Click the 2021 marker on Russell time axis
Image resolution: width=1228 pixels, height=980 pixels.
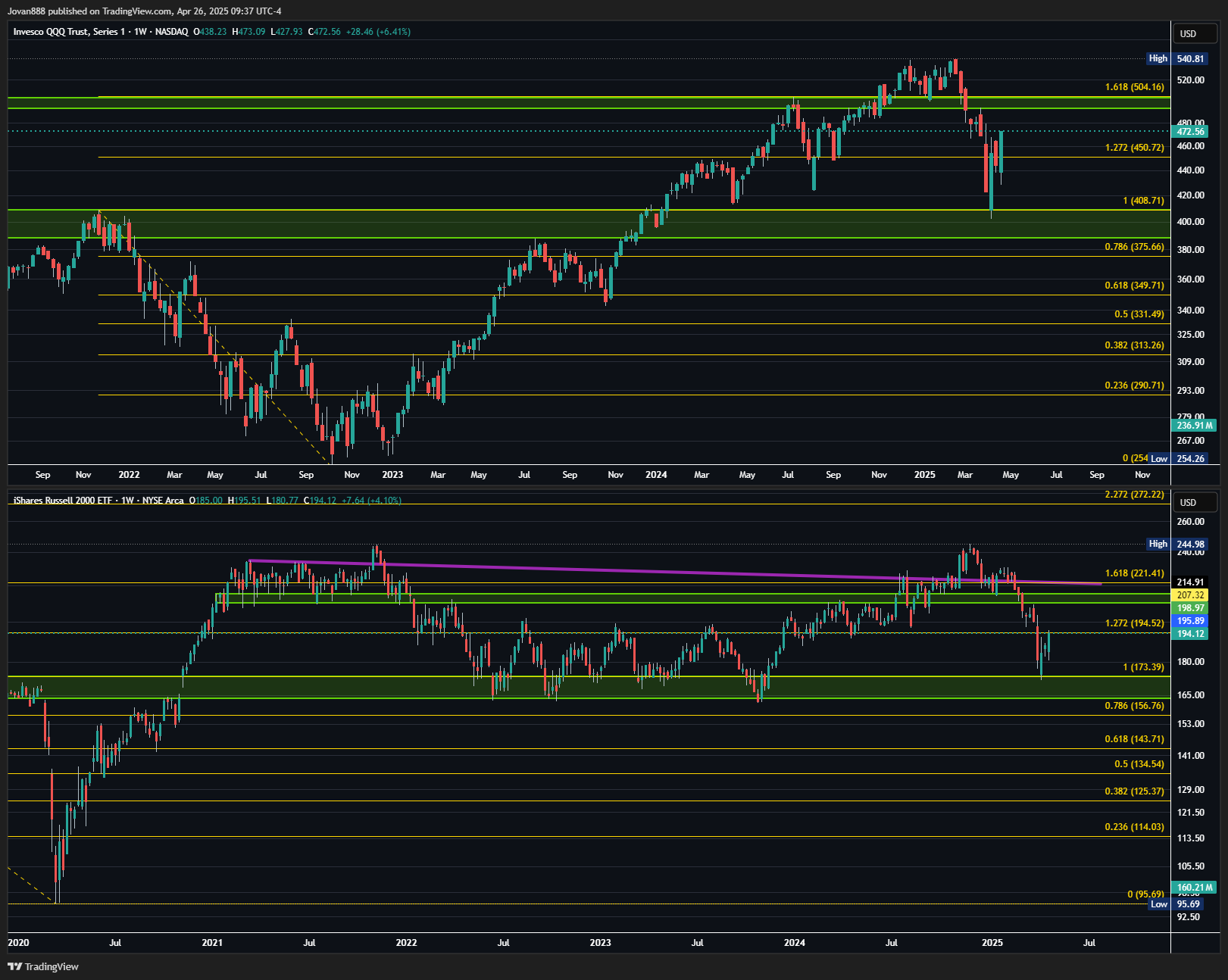212,943
